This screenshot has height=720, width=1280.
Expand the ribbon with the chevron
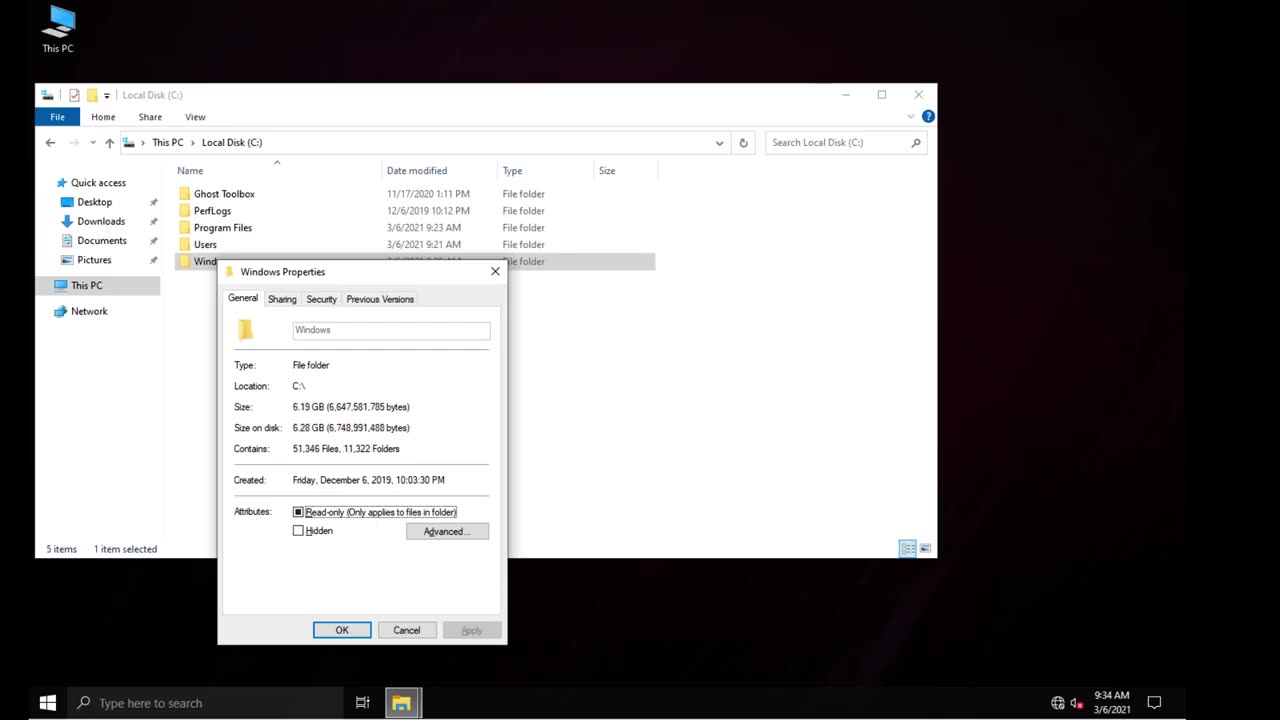[x=910, y=117]
